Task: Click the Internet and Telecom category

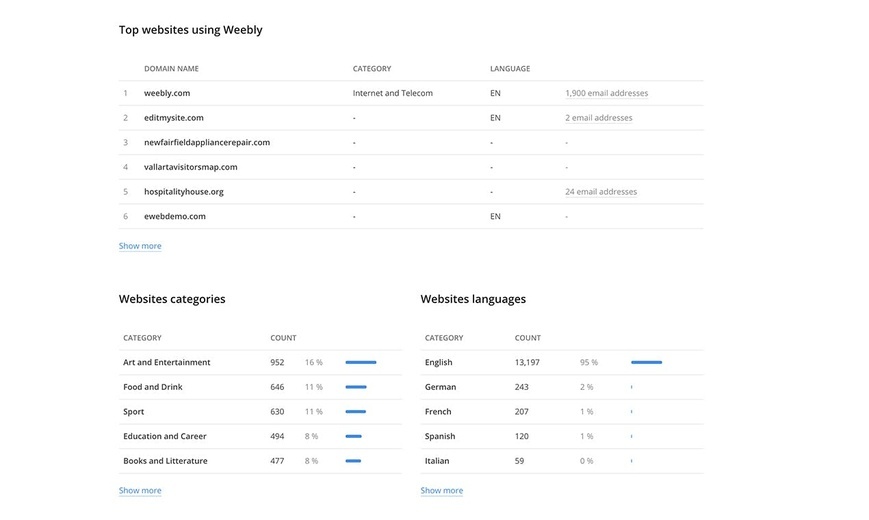Action: pos(392,93)
